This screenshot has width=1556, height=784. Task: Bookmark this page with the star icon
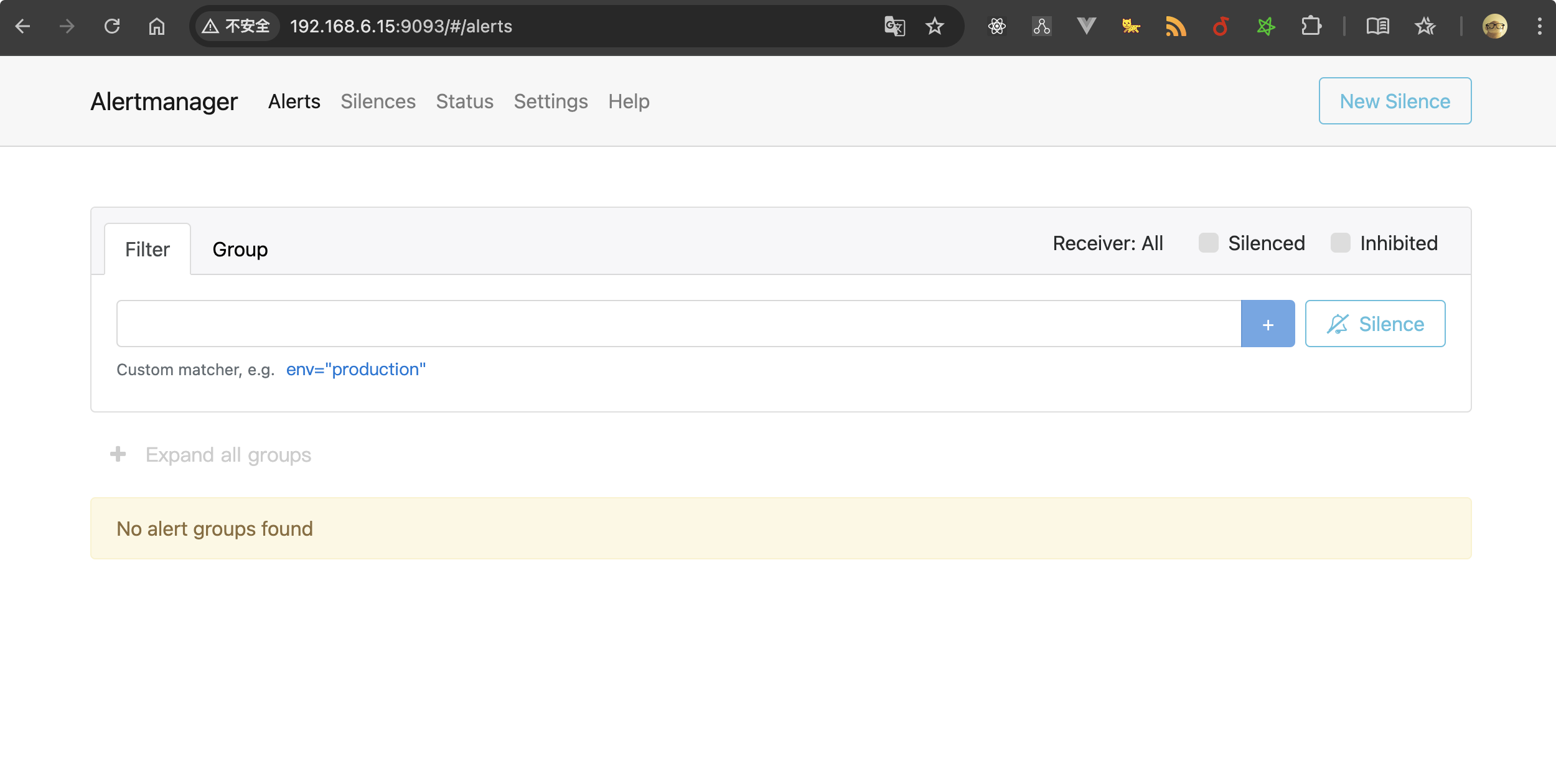point(935,26)
